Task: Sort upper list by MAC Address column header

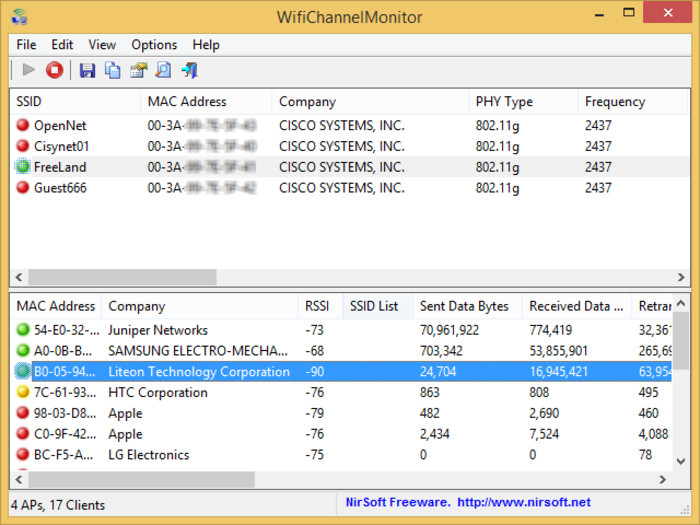Action: pos(206,102)
